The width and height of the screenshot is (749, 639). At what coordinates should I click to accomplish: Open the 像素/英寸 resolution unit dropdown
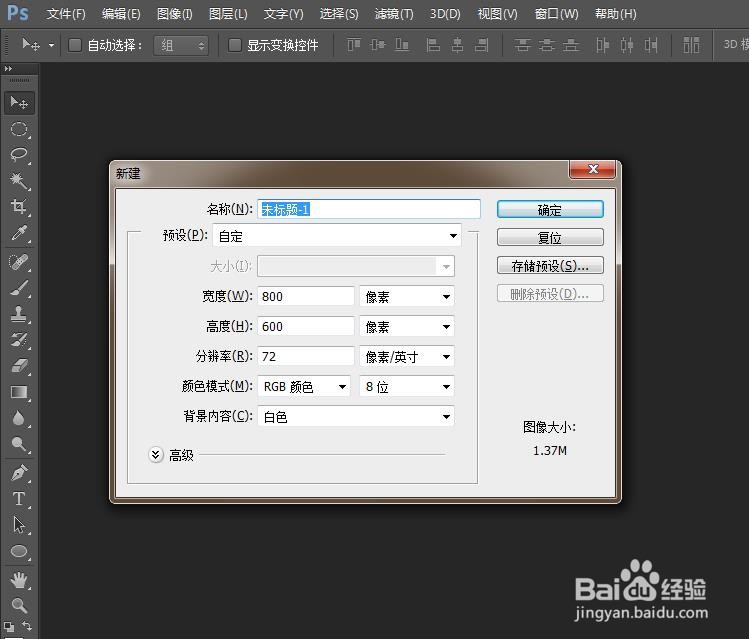[x=407, y=356]
